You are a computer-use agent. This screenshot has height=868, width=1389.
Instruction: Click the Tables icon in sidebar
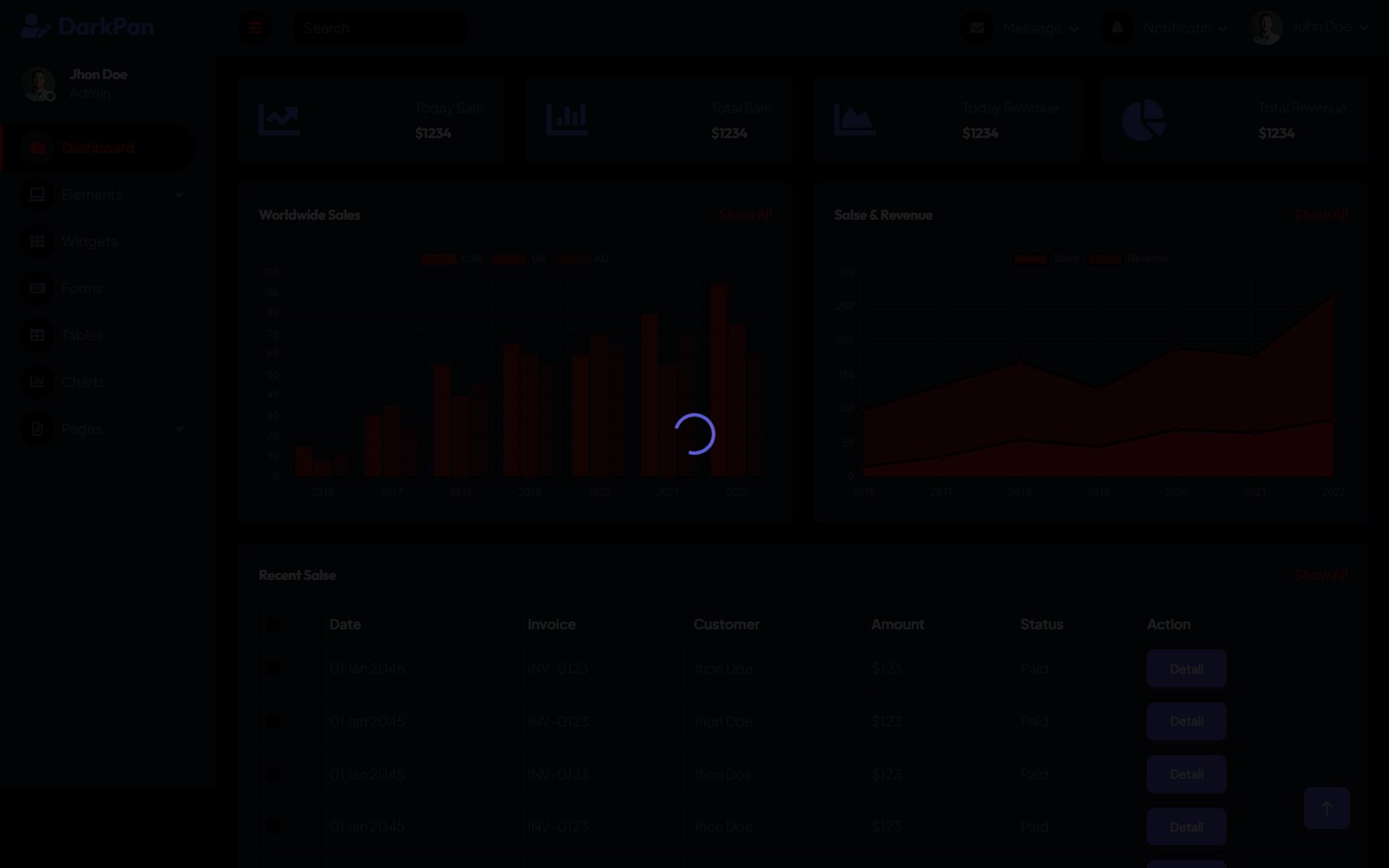click(x=37, y=335)
